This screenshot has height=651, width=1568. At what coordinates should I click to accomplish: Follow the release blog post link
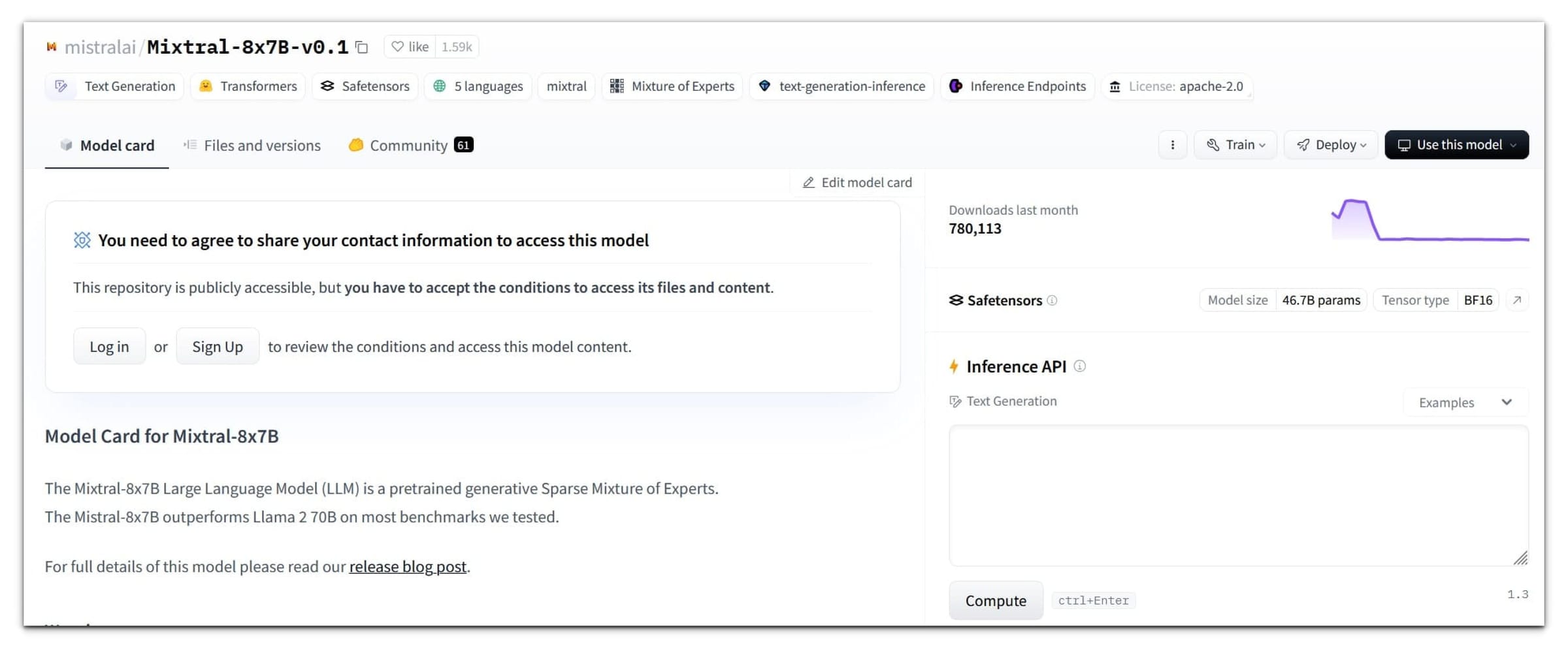coord(408,567)
